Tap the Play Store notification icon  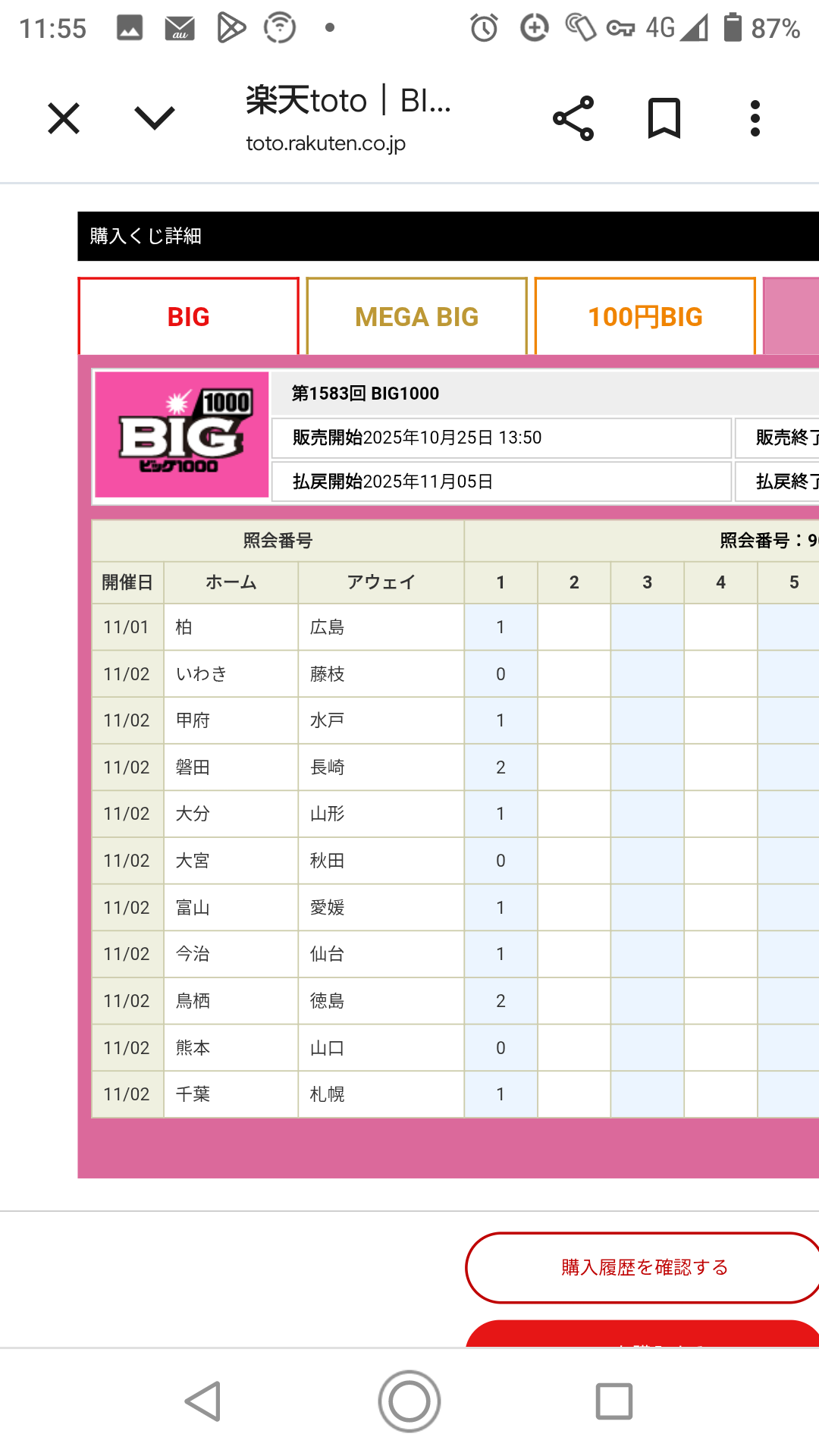(x=231, y=29)
